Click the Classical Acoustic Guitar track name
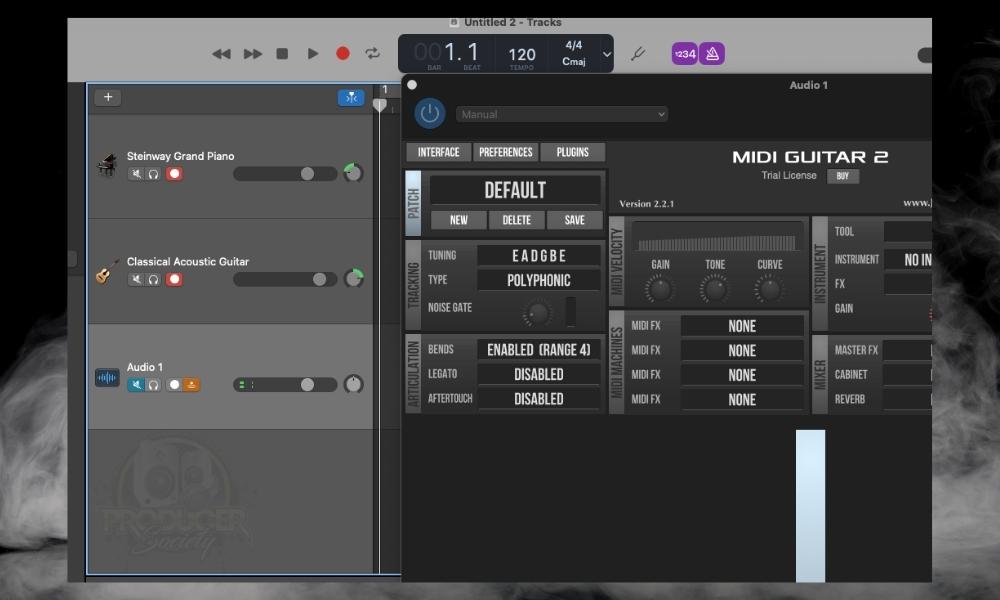The image size is (1000, 600). tap(188, 261)
